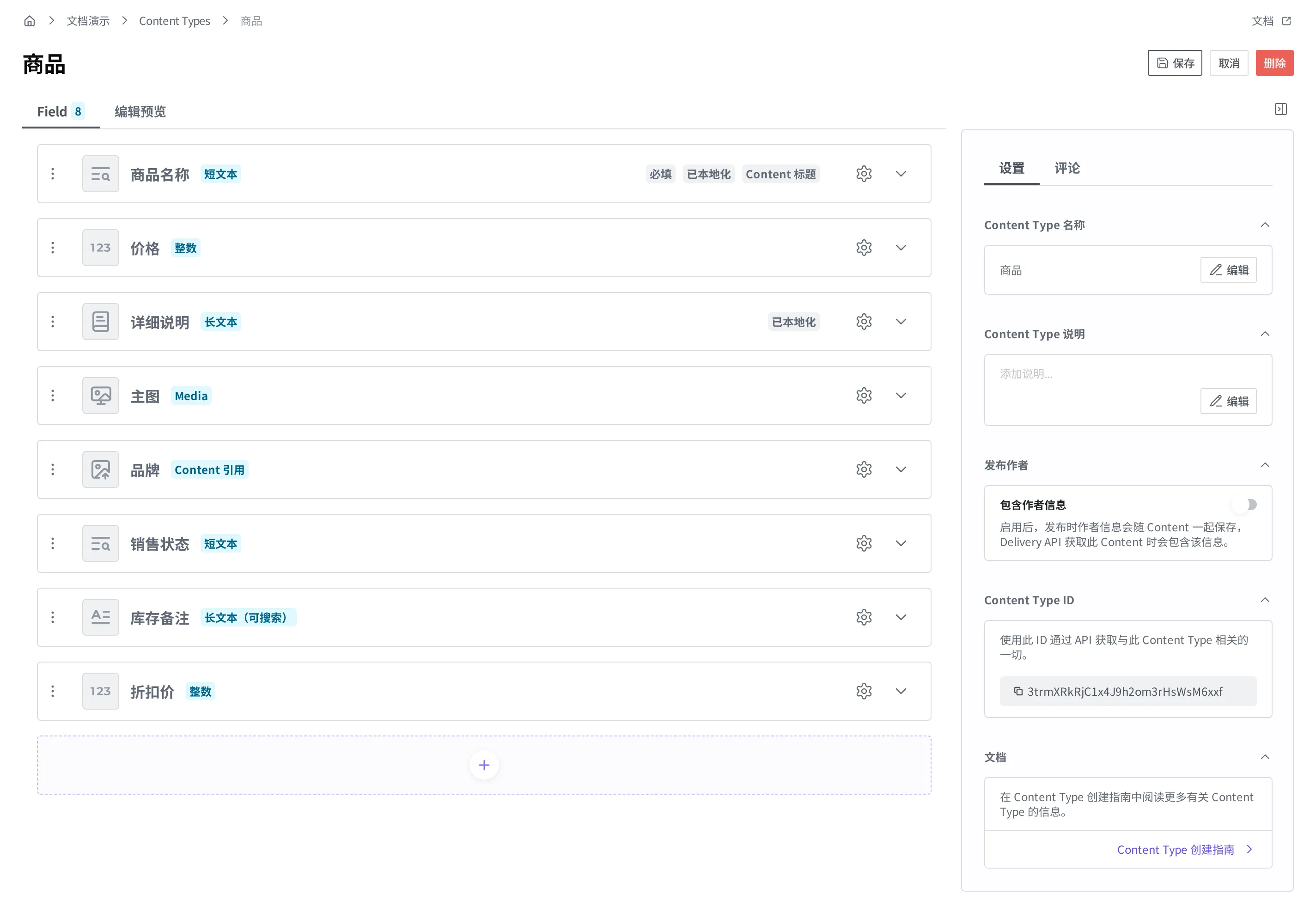Select the 评论 sidebar tab
1316x924 pixels.
coord(1066,168)
